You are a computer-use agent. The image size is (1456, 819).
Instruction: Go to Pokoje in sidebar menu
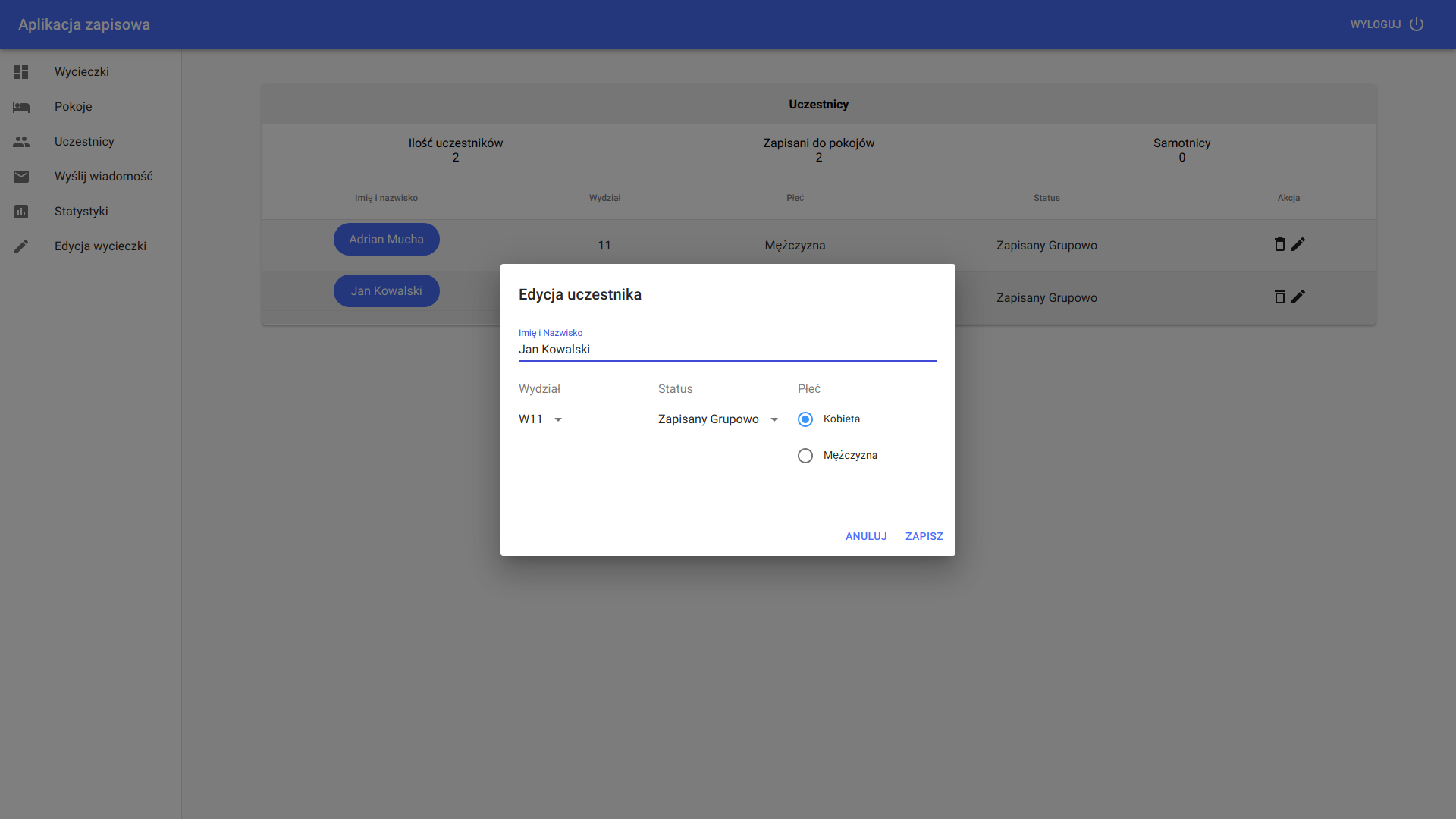pyautogui.click(x=74, y=107)
